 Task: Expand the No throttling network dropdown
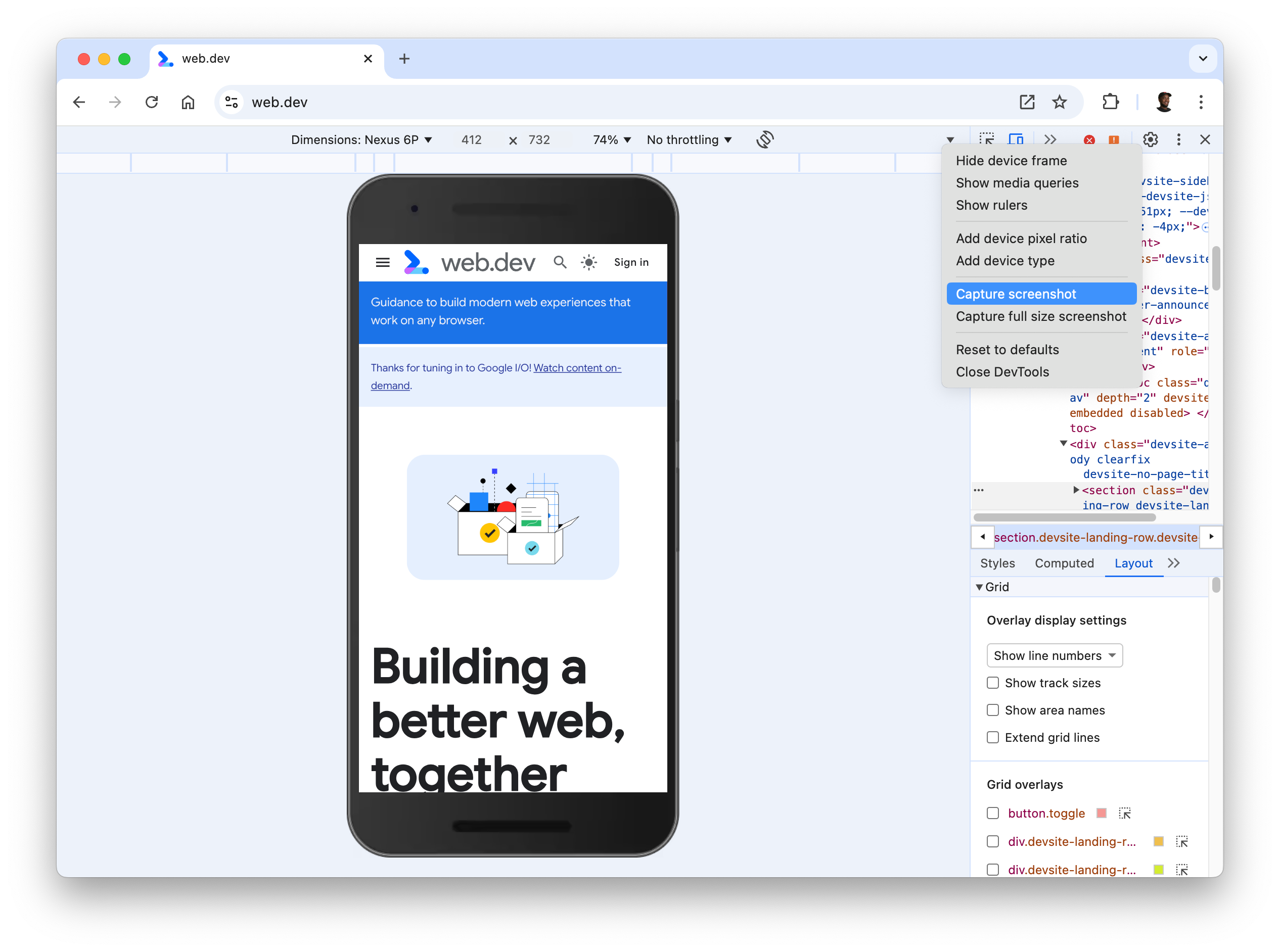coord(689,139)
